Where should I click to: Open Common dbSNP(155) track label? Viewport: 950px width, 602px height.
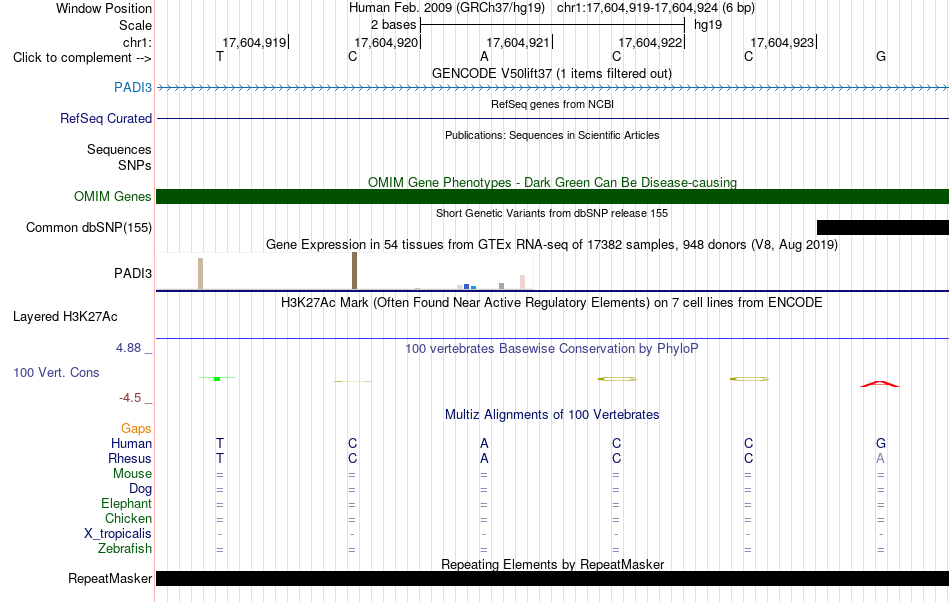(88, 228)
